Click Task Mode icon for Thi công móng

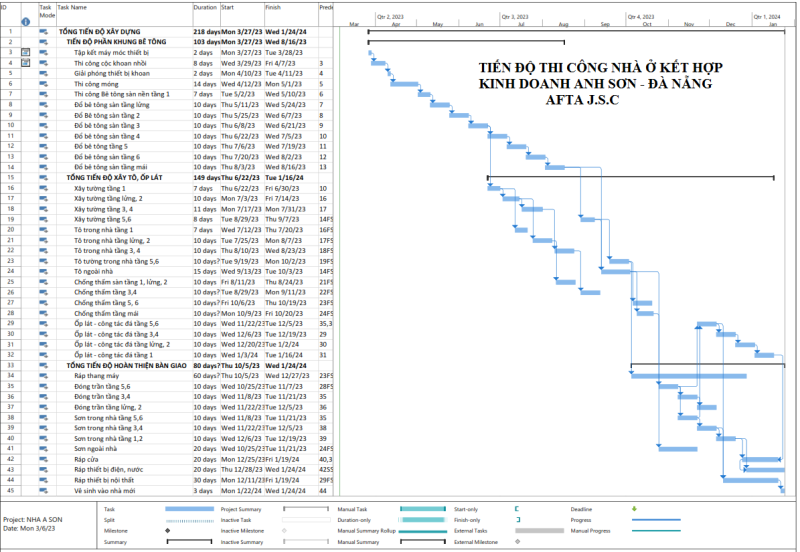coord(43,84)
